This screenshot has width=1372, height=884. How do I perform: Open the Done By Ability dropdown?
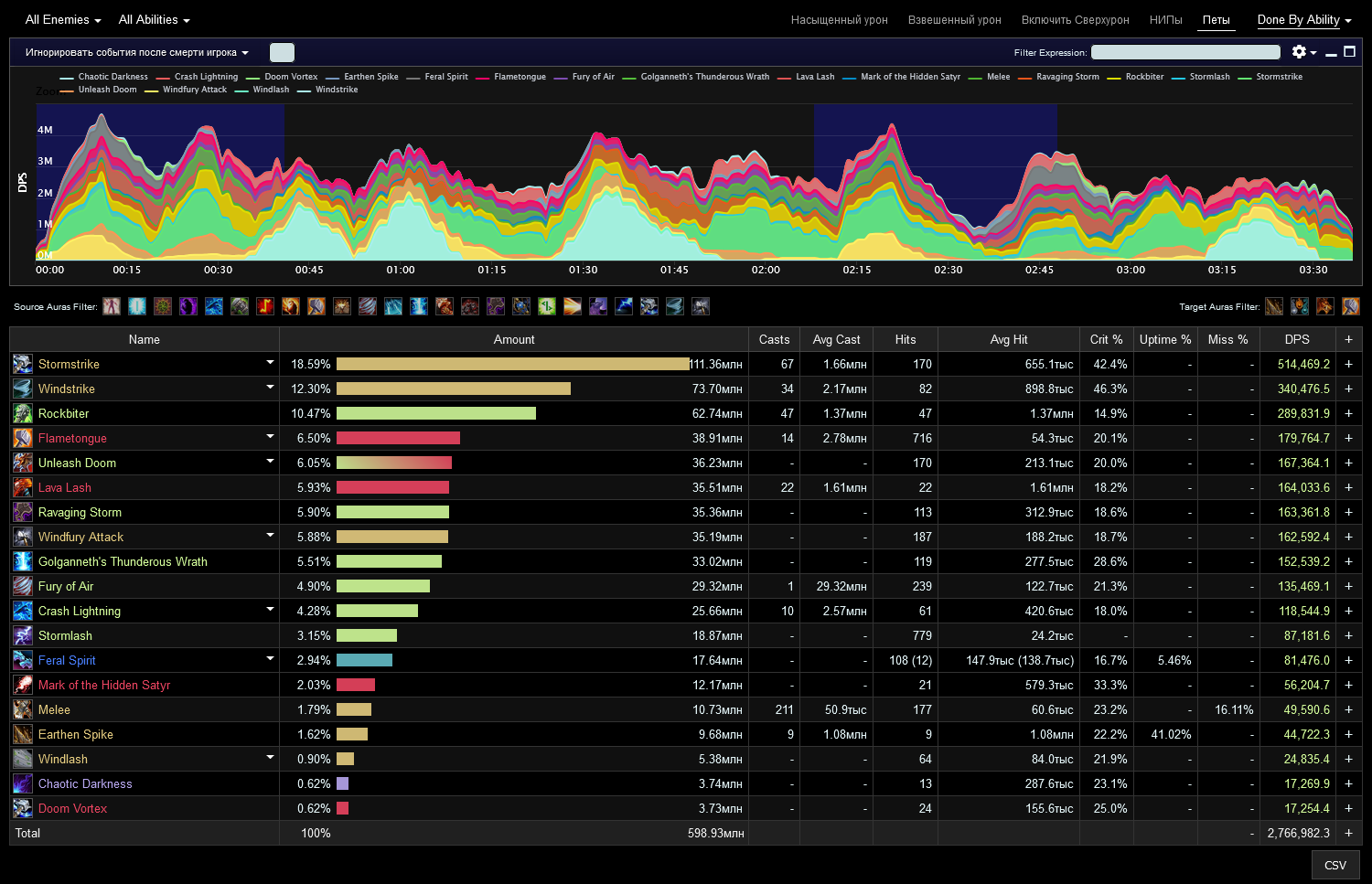(1303, 20)
